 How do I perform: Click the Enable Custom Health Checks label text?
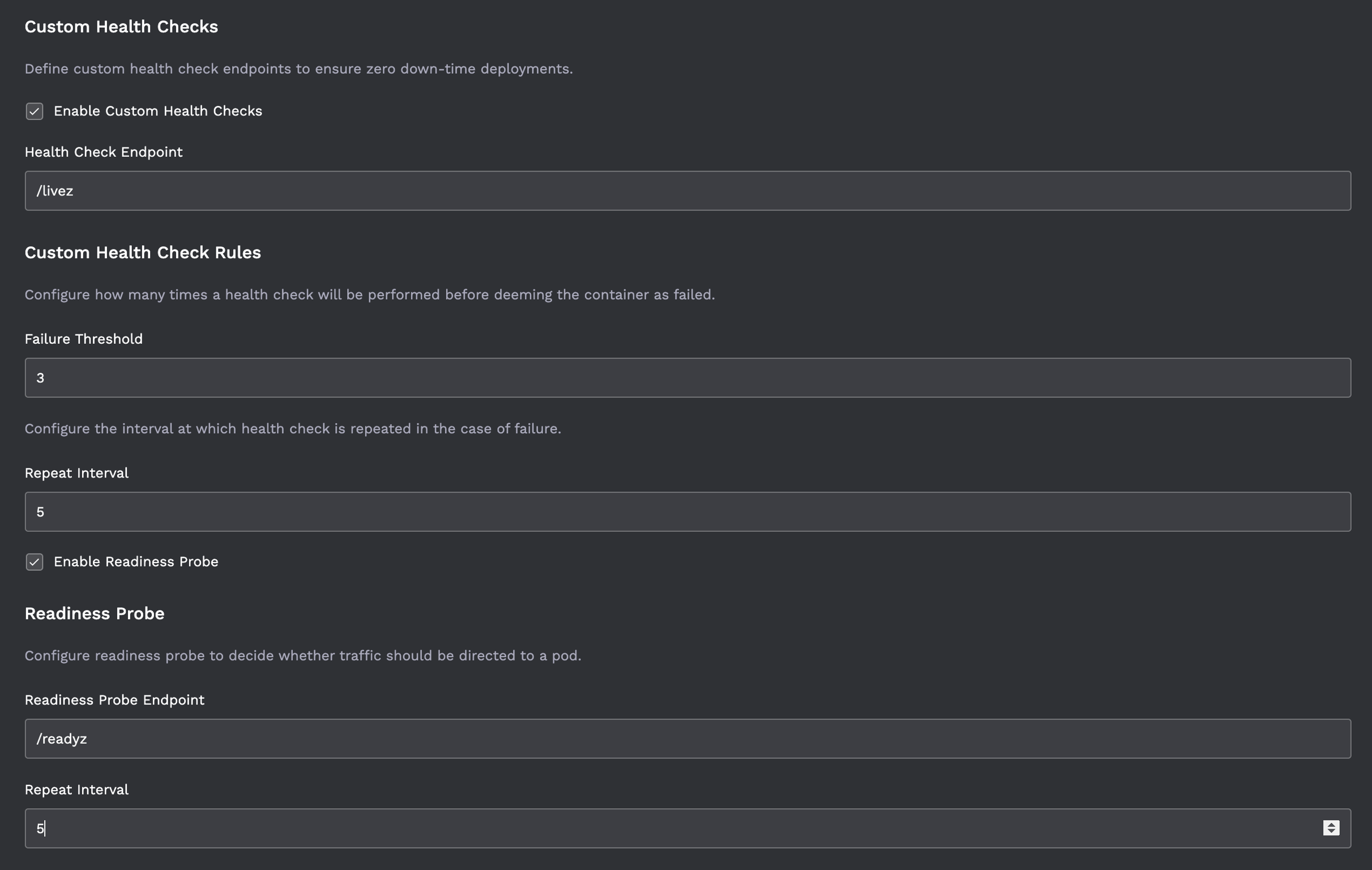(158, 111)
